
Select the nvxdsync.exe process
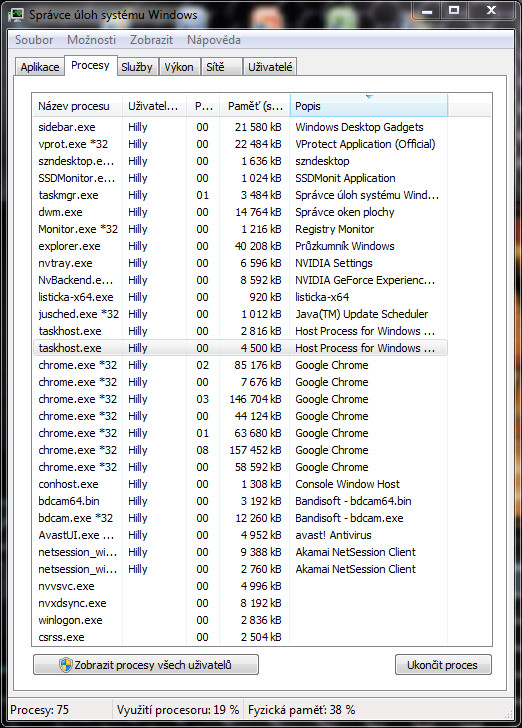(x=240, y=603)
